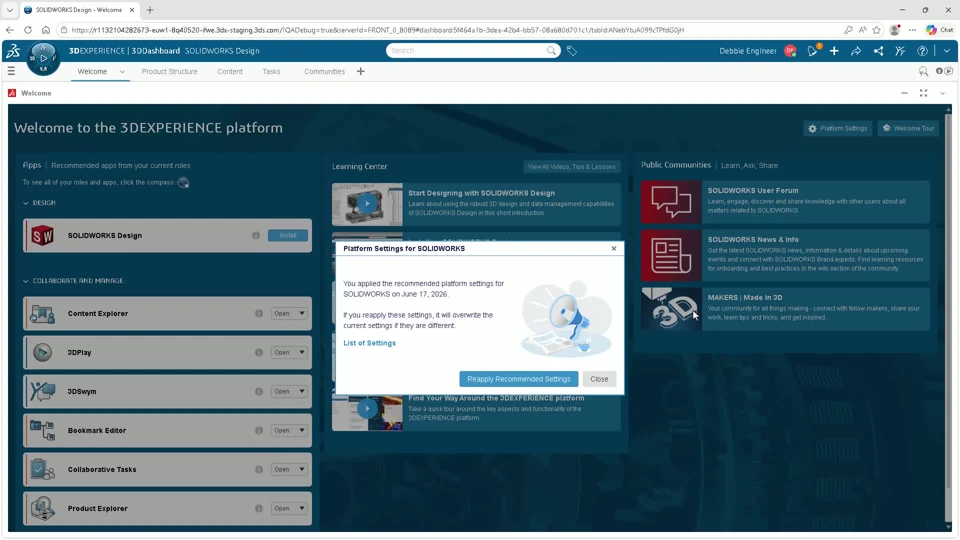
Task: Expand the top bar chevron menu
Action: coord(947,51)
